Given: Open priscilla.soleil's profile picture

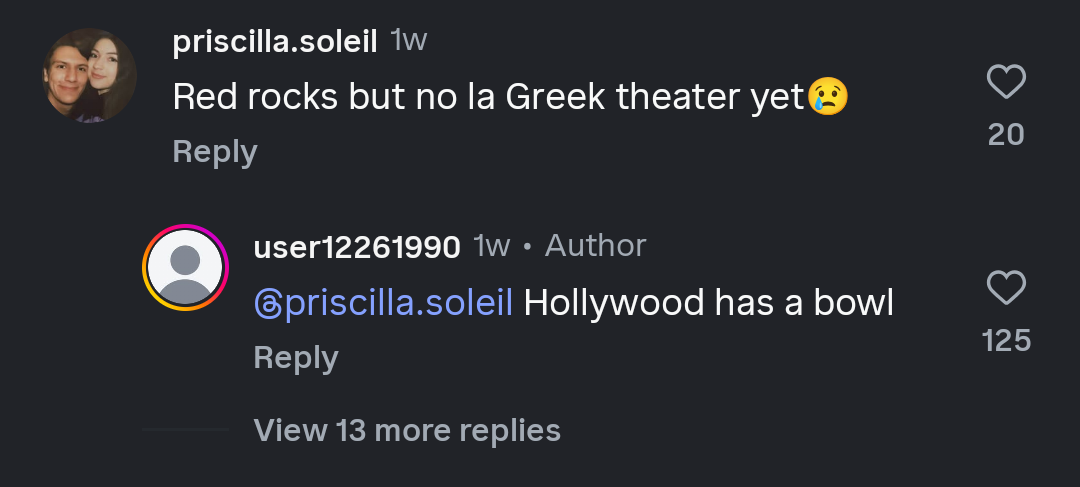Looking at the screenshot, I should click(x=90, y=75).
